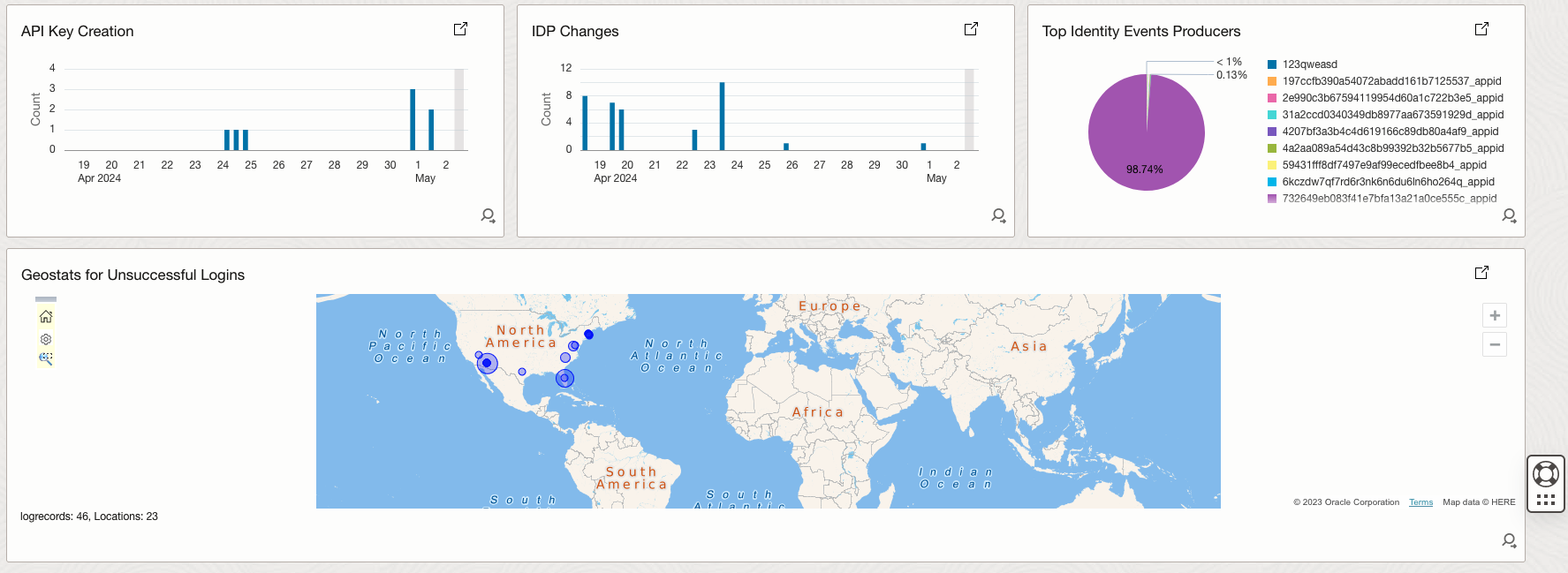Screen dimensions: 1568x573
Task: Pop out the IDP Changes widget
Action: (x=971, y=29)
